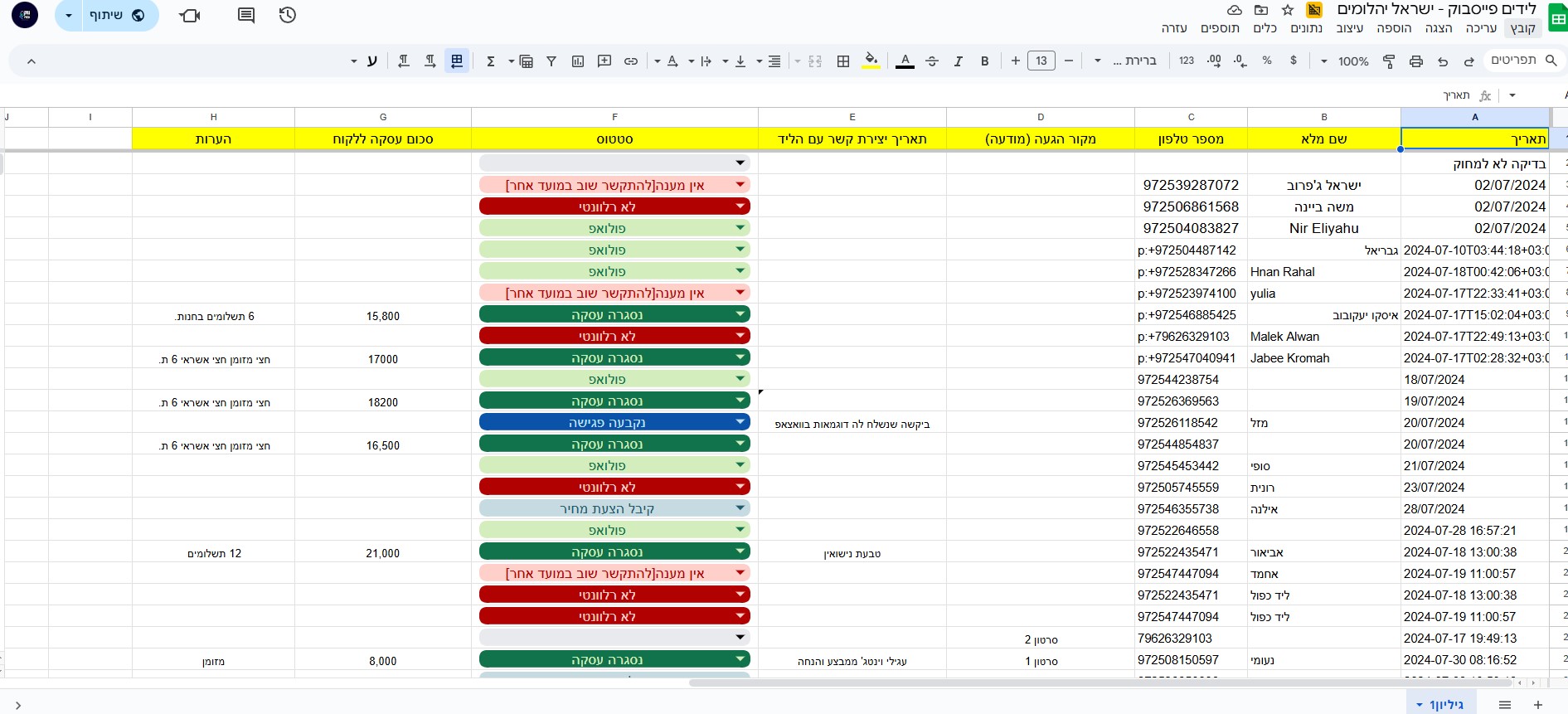This screenshot has height=714, width=1568.
Task: Toggle the filter funnel on the toolbar
Action: pos(551,61)
